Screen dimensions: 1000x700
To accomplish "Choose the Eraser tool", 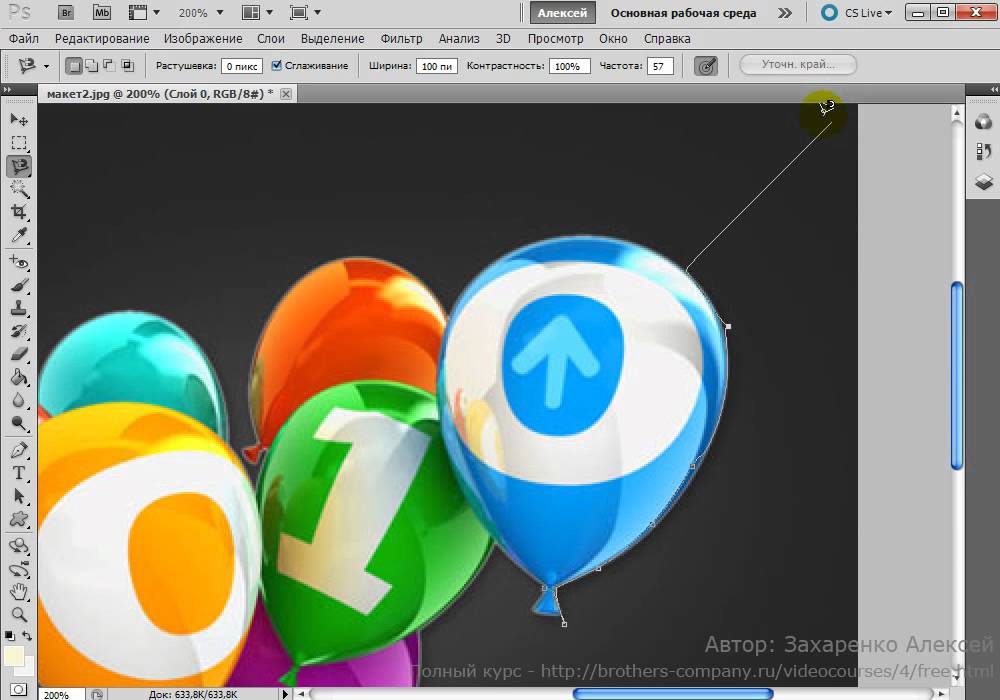I will coord(19,354).
